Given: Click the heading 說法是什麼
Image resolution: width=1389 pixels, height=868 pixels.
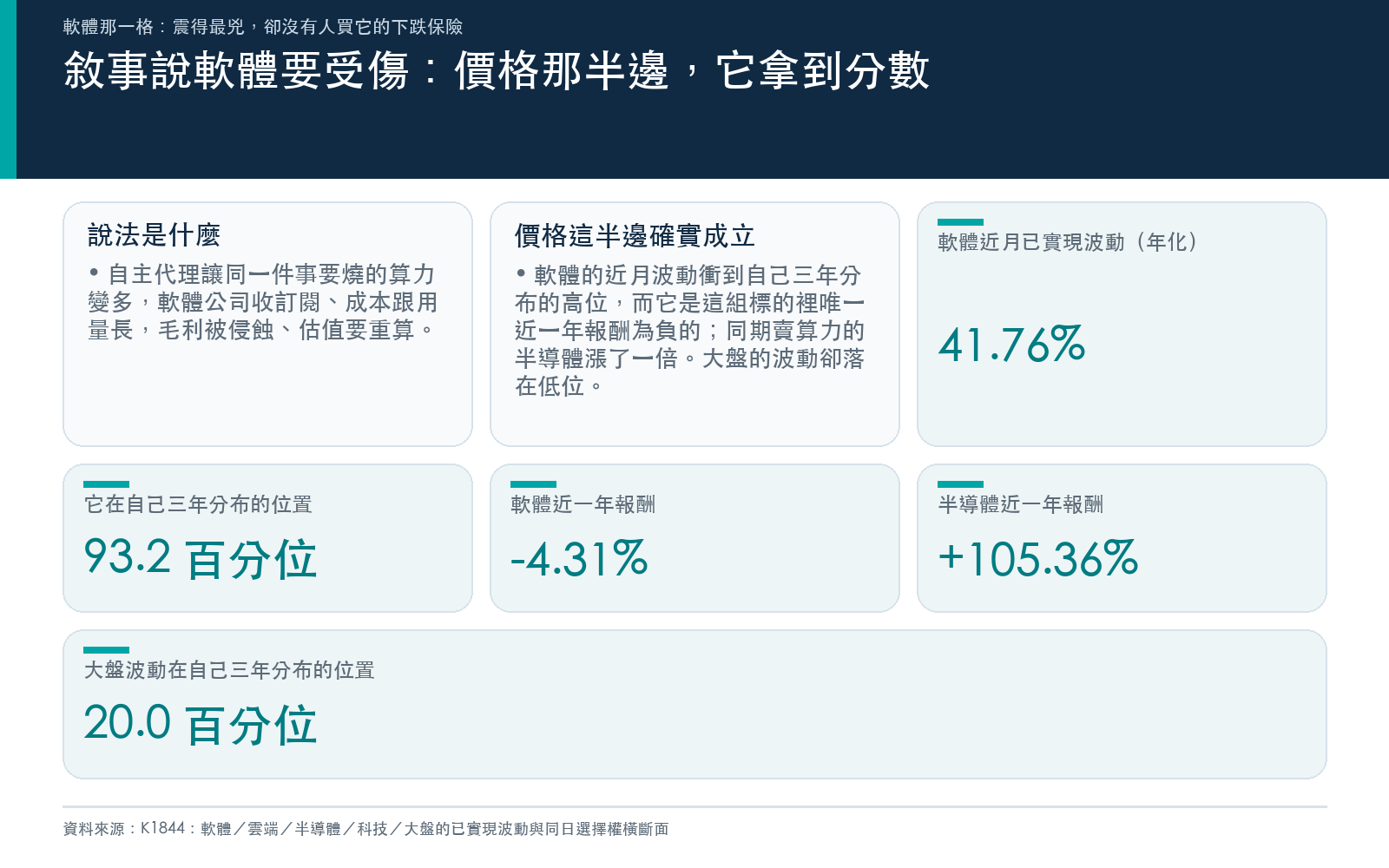Looking at the screenshot, I should [154, 234].
